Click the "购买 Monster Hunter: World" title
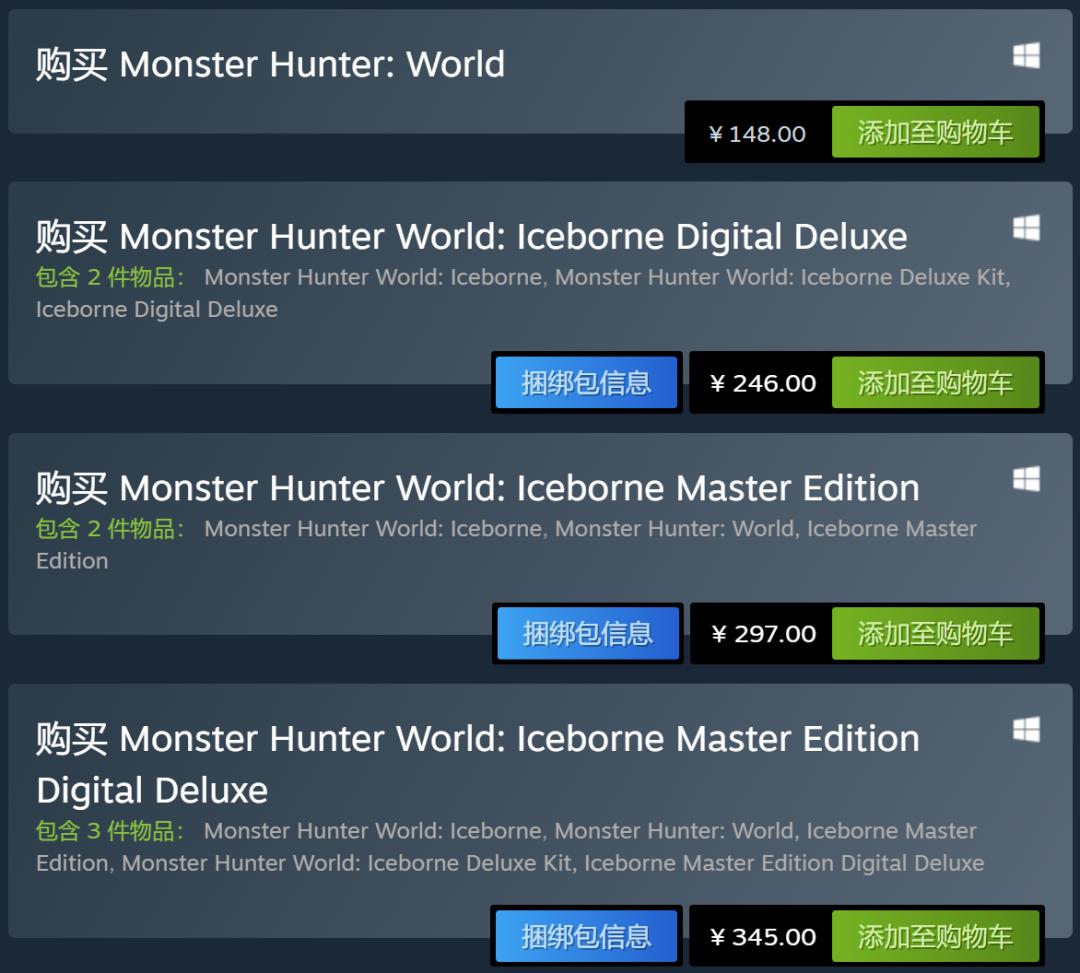The height and width of the screenshot is (973, 1080). 270,65
